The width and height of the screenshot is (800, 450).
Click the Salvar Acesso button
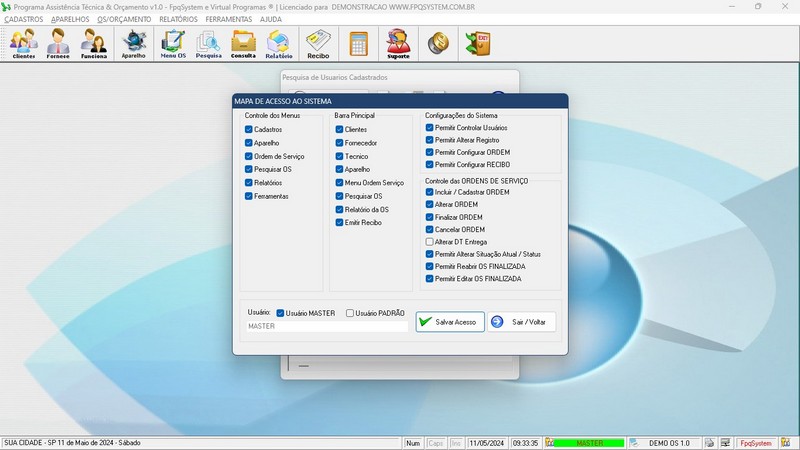(x=450, y=322)
